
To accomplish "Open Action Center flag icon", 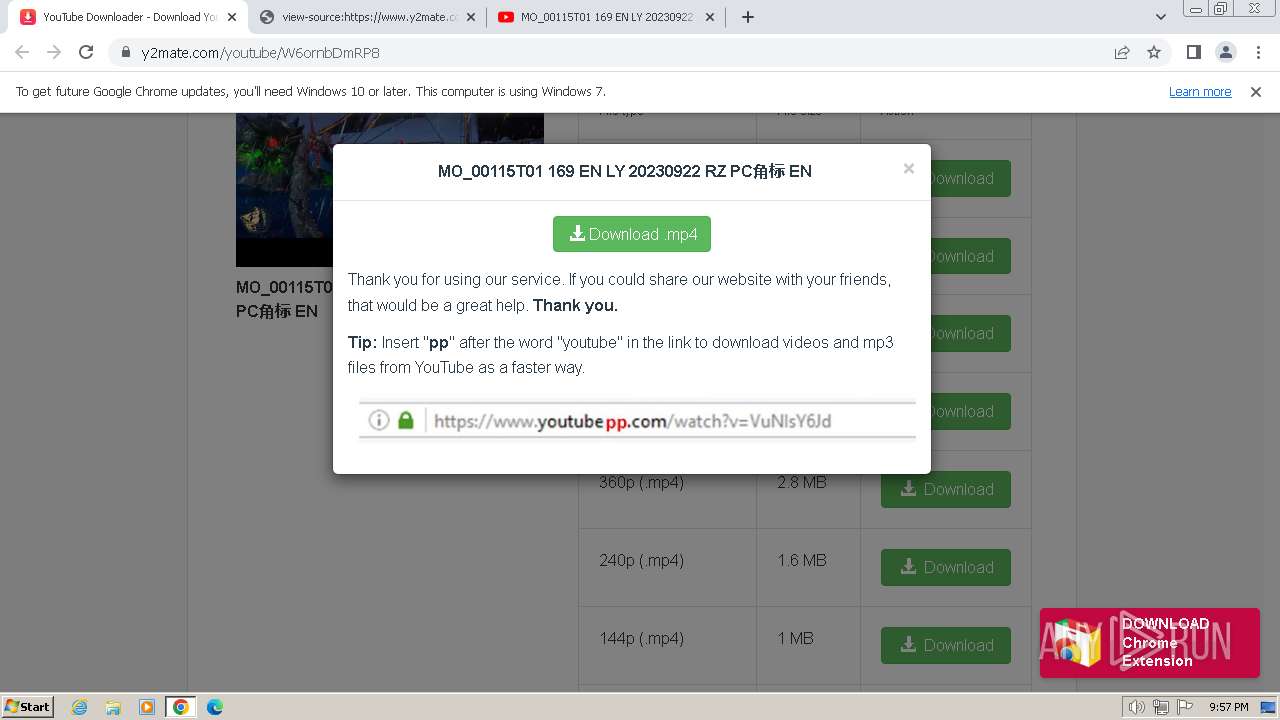I will [x=1184, y=707].
